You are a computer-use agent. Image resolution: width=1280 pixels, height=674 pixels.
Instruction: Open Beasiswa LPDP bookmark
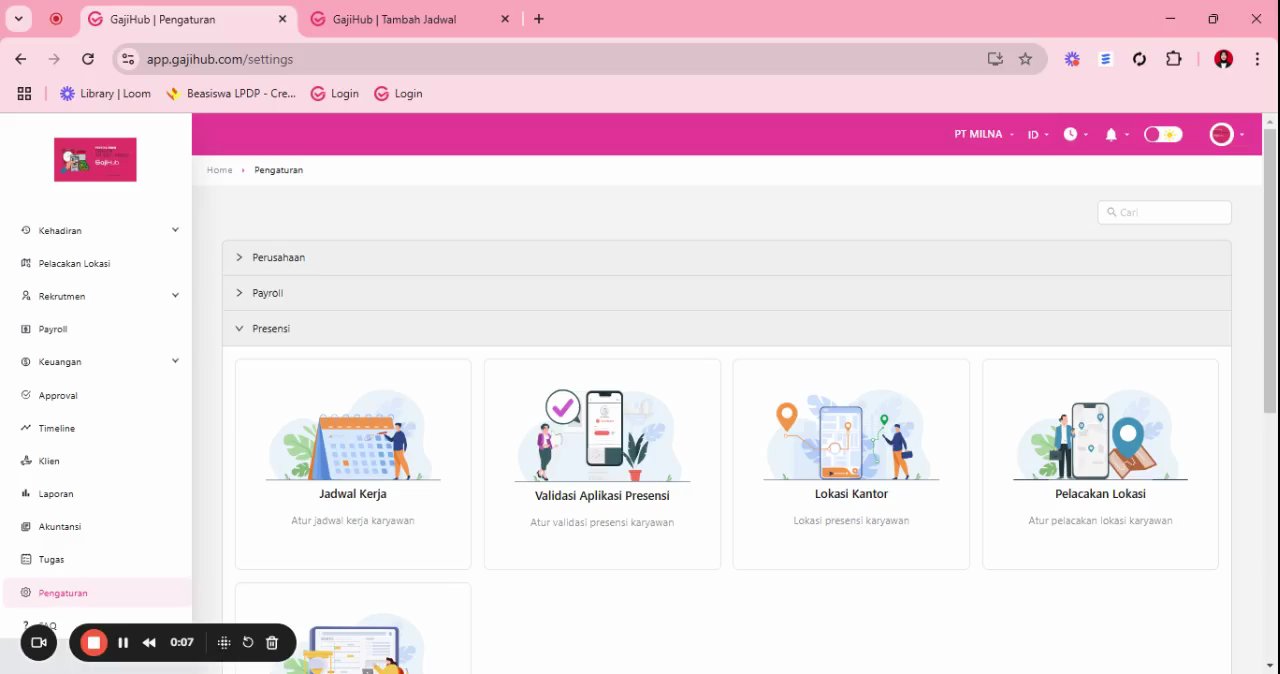(x=230, y=93)
